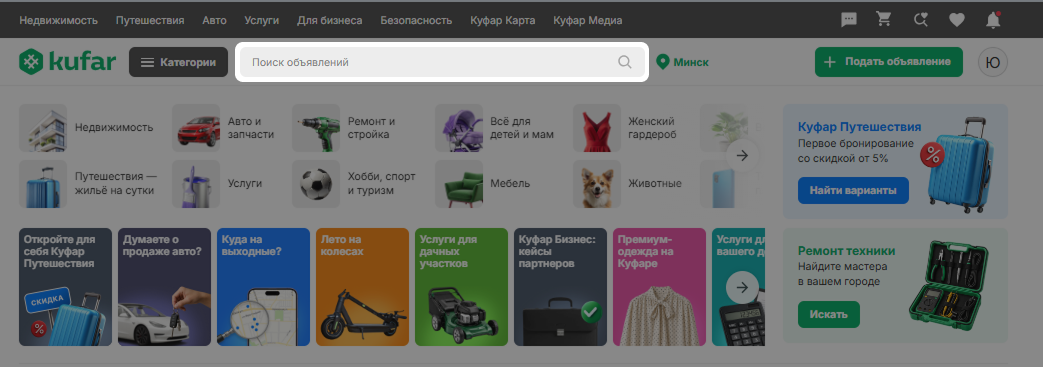Click the green armchair Мебель icon
Image resolution: width=1043 pixels, height=367 pixels.
(459, 184)
